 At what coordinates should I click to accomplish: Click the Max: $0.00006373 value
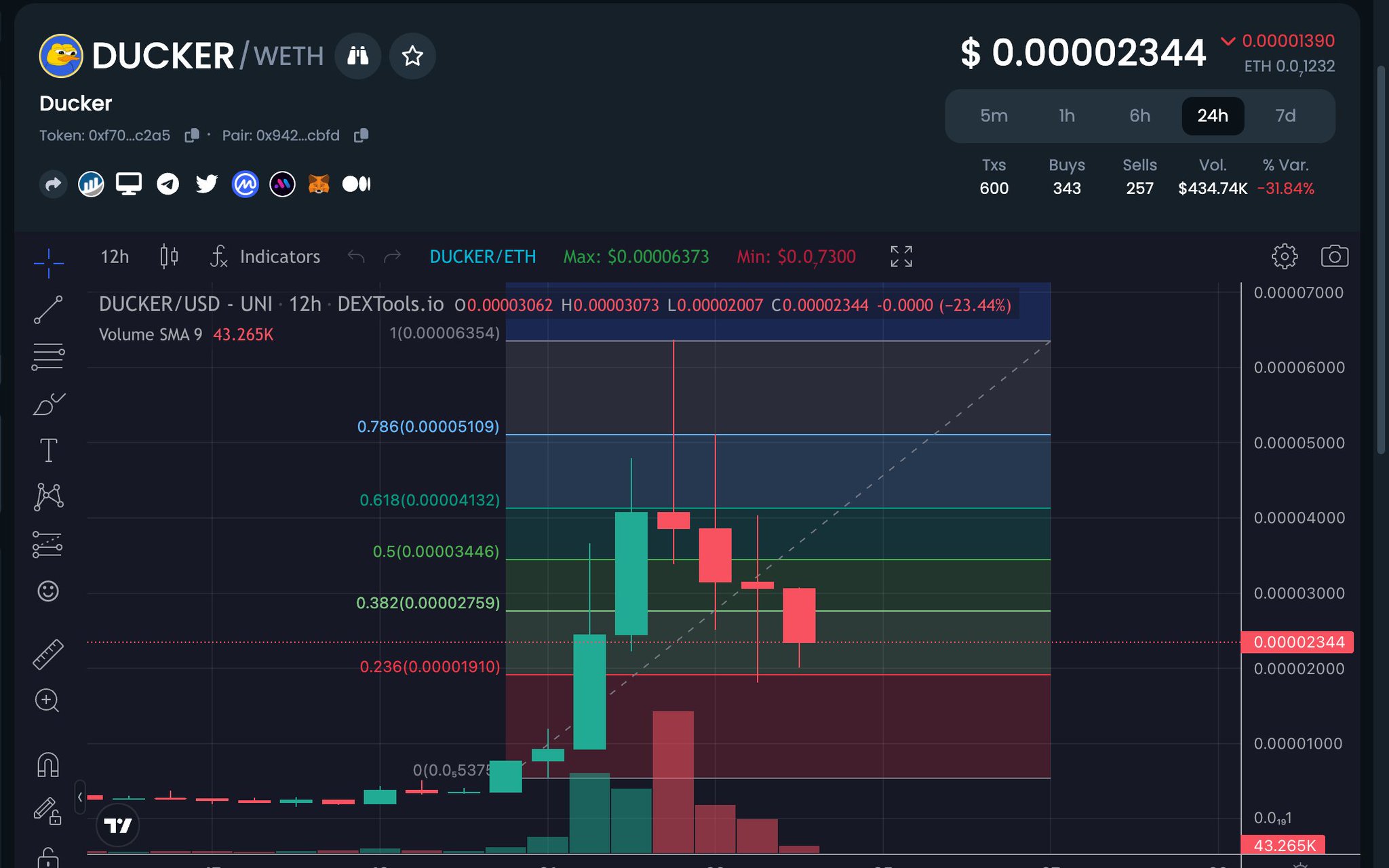click(x=636, y=257)
